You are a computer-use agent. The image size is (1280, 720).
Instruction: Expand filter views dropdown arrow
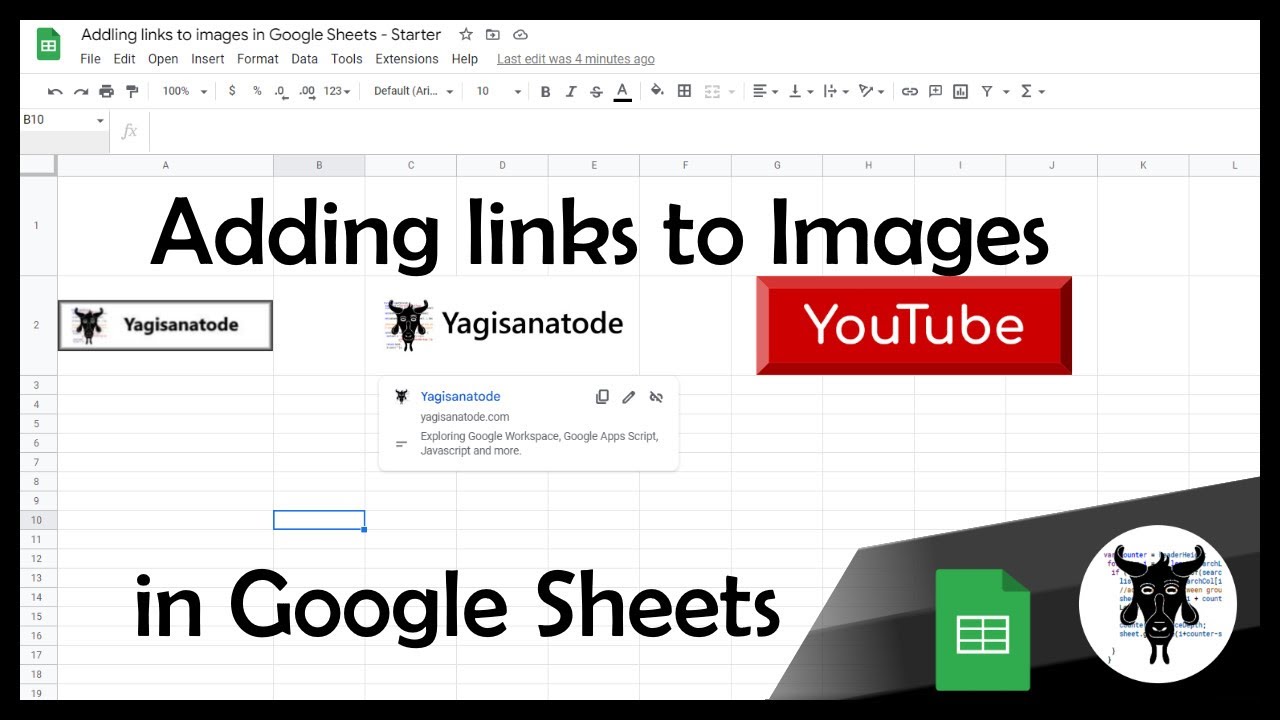pyautogui.click(x=1006, y=91)
